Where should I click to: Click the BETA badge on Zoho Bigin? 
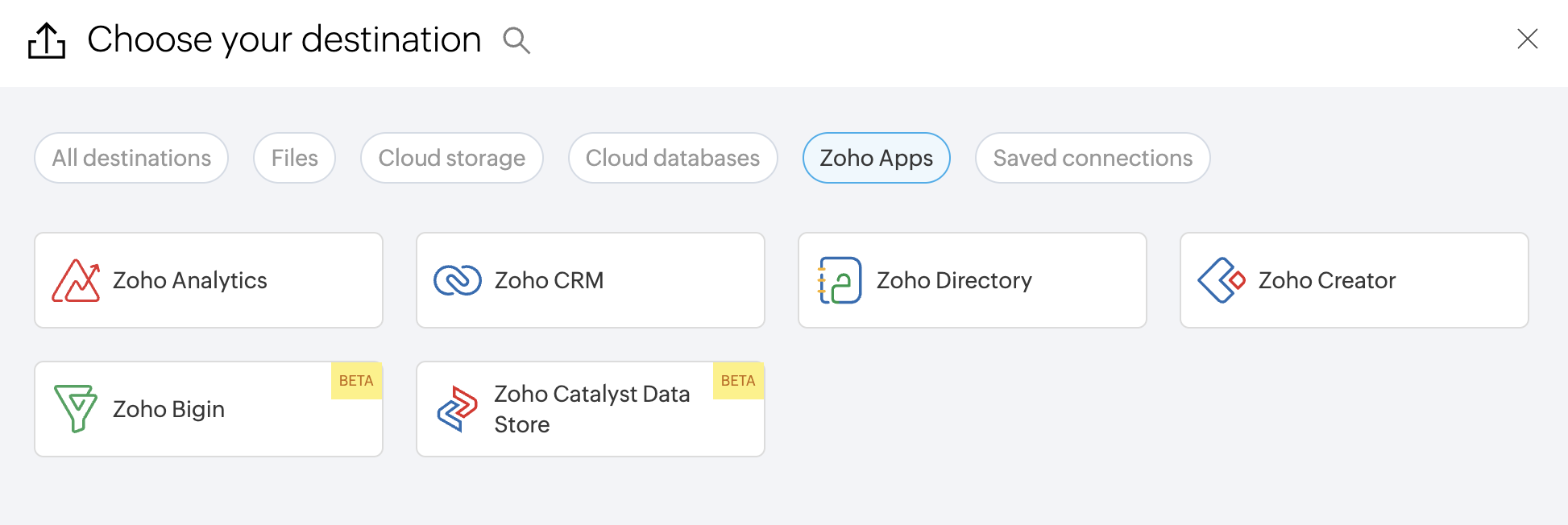[356, 381]
